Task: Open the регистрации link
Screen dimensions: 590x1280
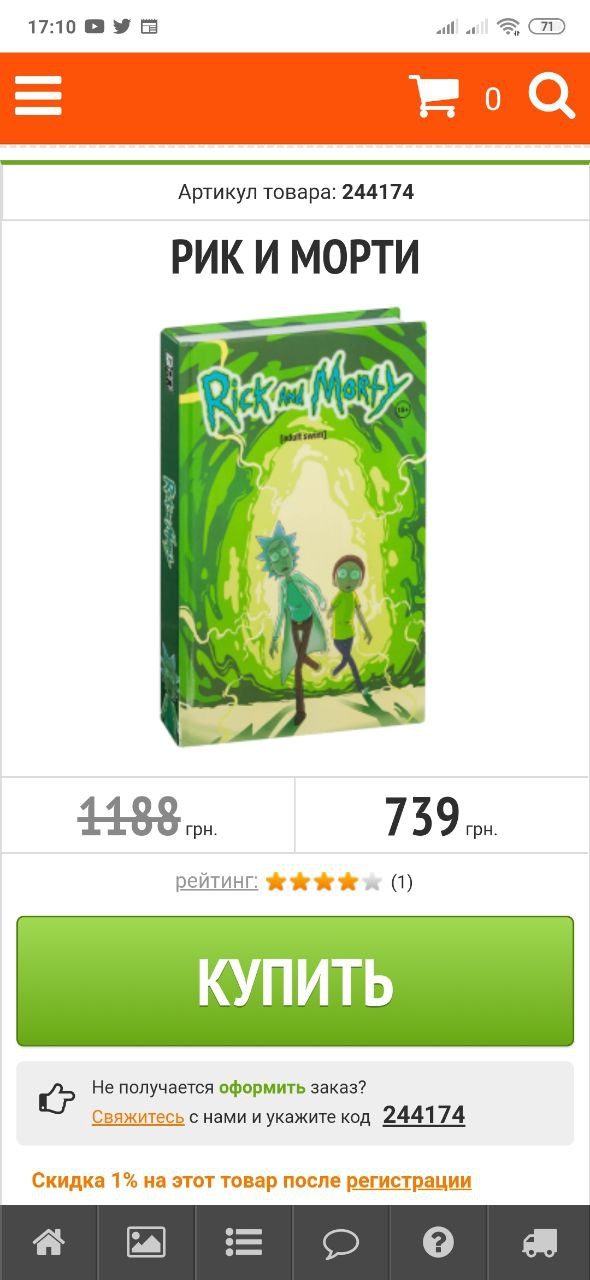Action: click(x=409, y=1180)
